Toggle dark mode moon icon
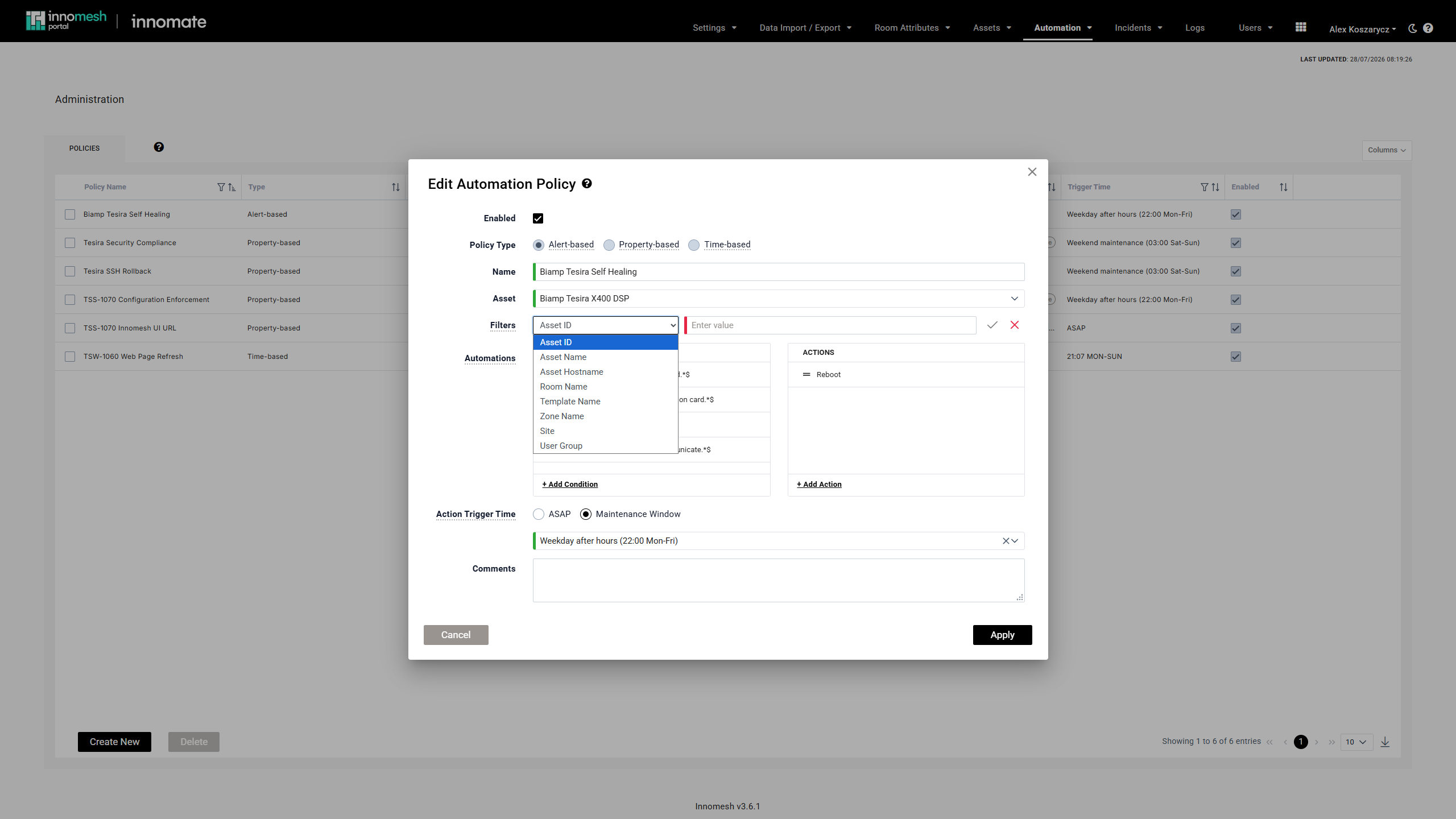The image size is (1456, 819). coord(1412,28)
